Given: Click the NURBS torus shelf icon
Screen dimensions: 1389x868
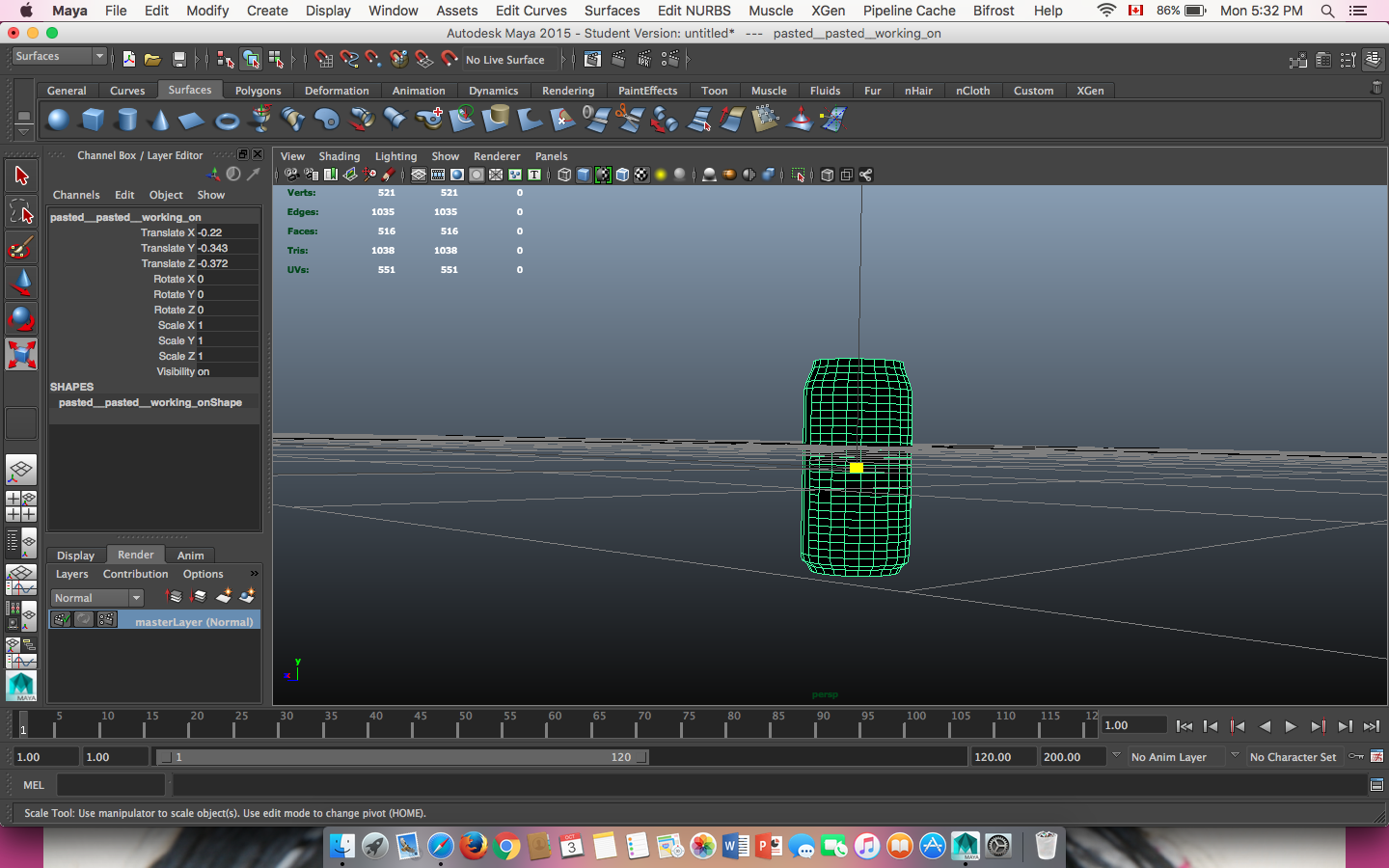Looking at the screenshot, I should (x=227, y=121).
